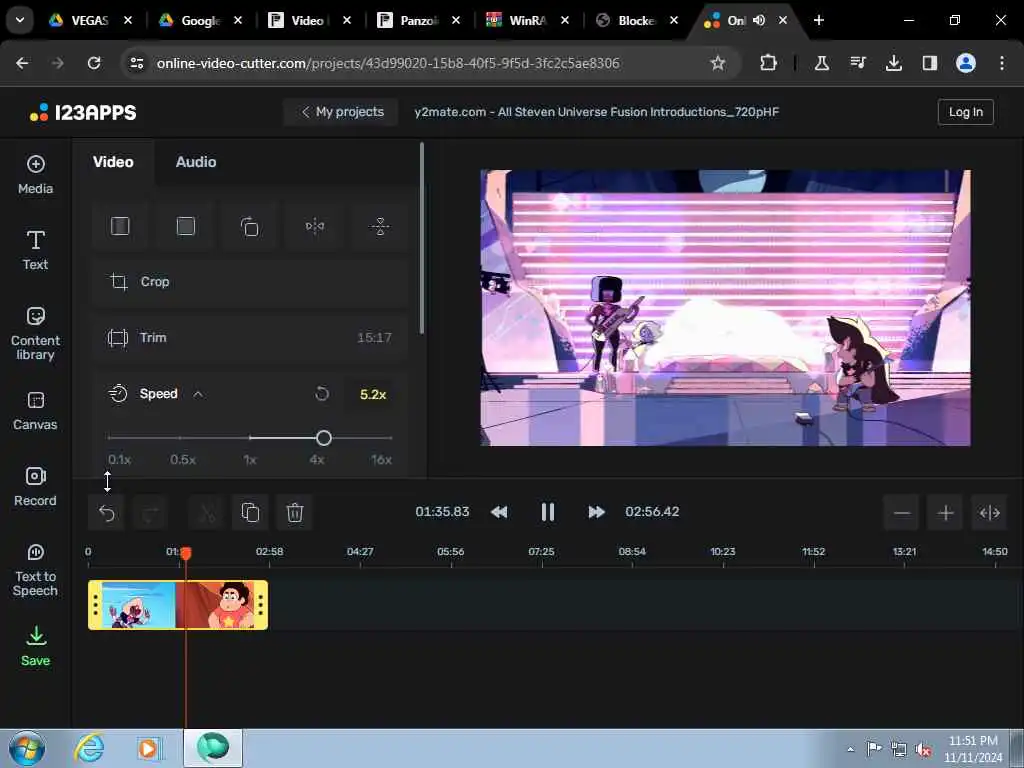Click the orange playhead marker
The height and width of the screenshot is (768, 1024).
186,553
